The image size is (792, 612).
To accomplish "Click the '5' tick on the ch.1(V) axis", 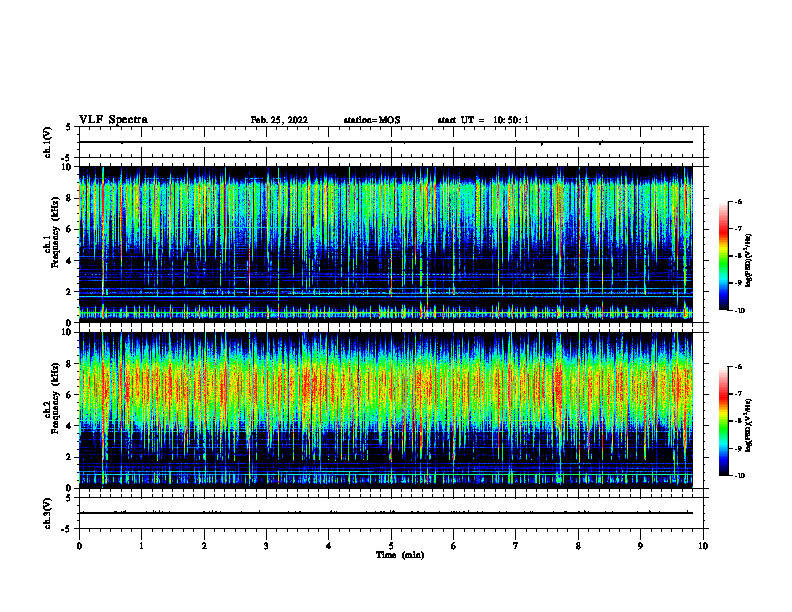I will pyautogui.click(x=69, y=127).
